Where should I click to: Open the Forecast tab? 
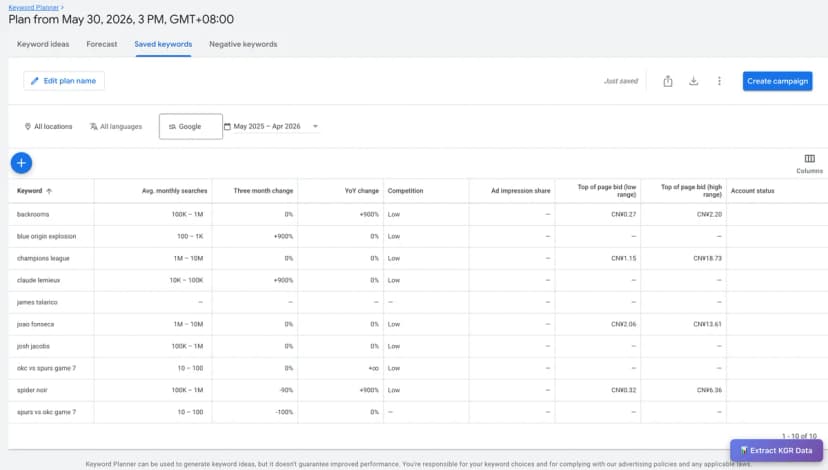pos(102,44)
